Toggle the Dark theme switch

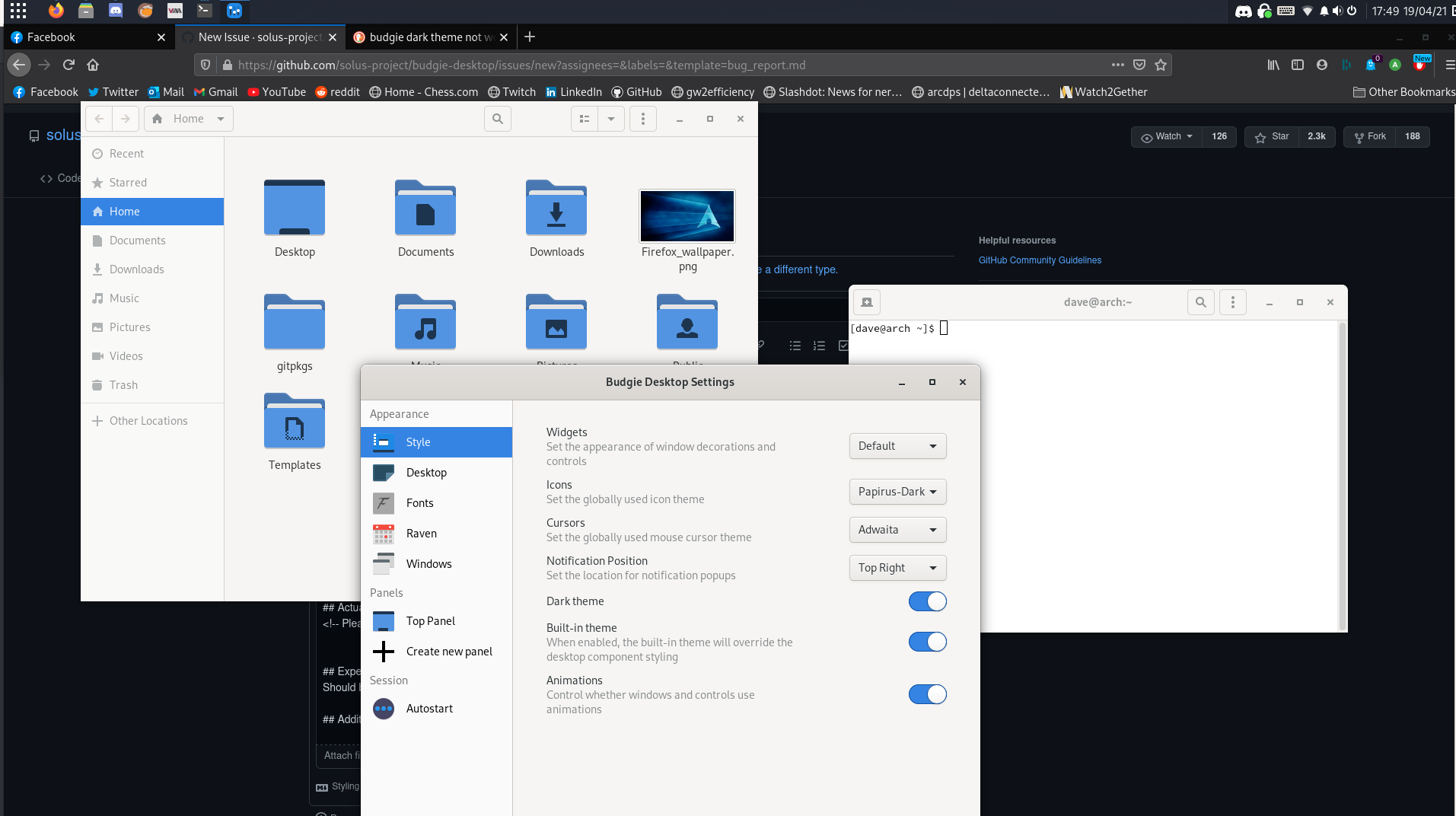(x=927, y=601)
